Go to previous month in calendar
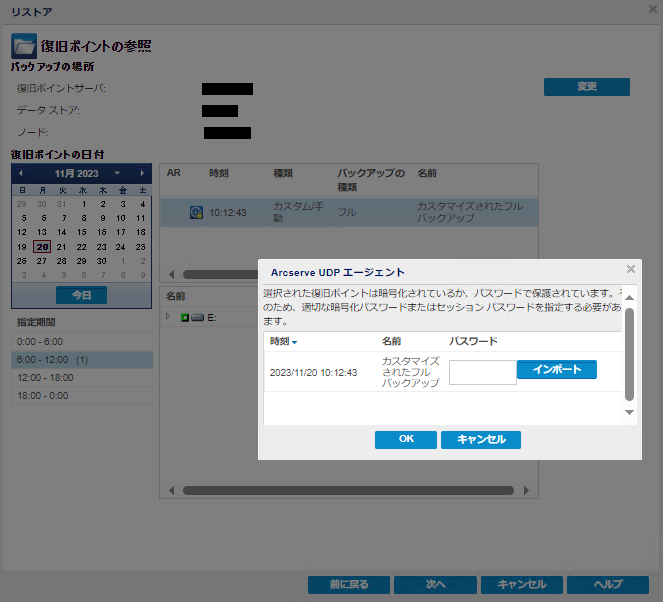The width and height of the screenshot is (663, 602). pyautogui.click(x=21, y=173)
